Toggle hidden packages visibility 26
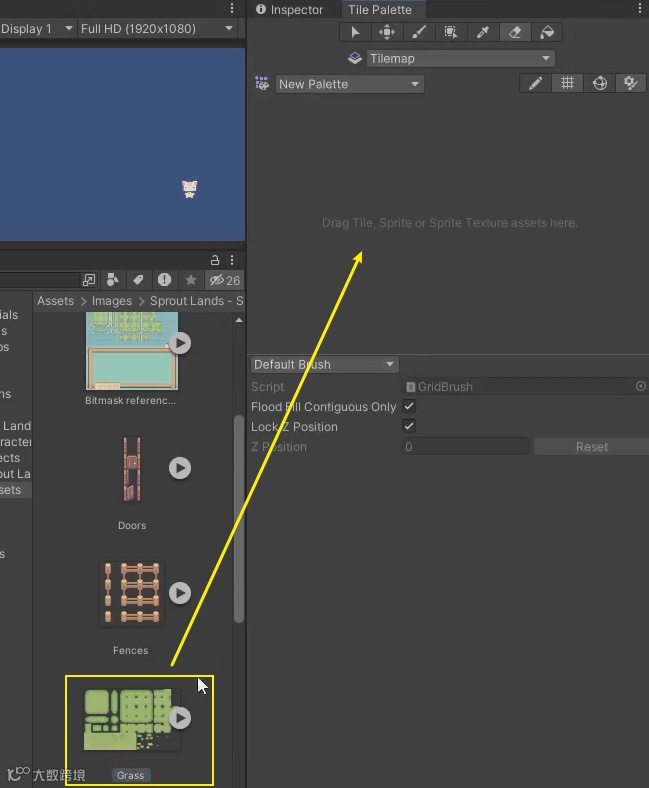This screenshot has width=649, height=788. pyautogui.click(x=225, y=280)
